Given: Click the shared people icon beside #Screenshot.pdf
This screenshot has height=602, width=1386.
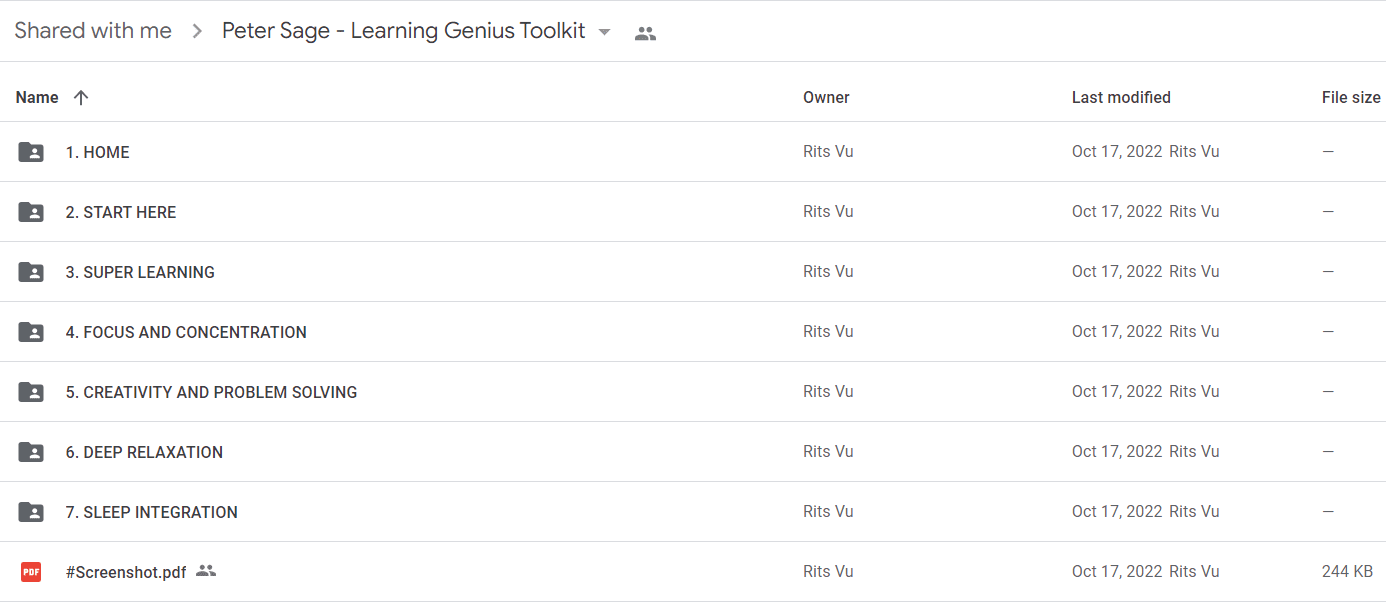Looking at the screenshot, I should [x=206, y=571].
